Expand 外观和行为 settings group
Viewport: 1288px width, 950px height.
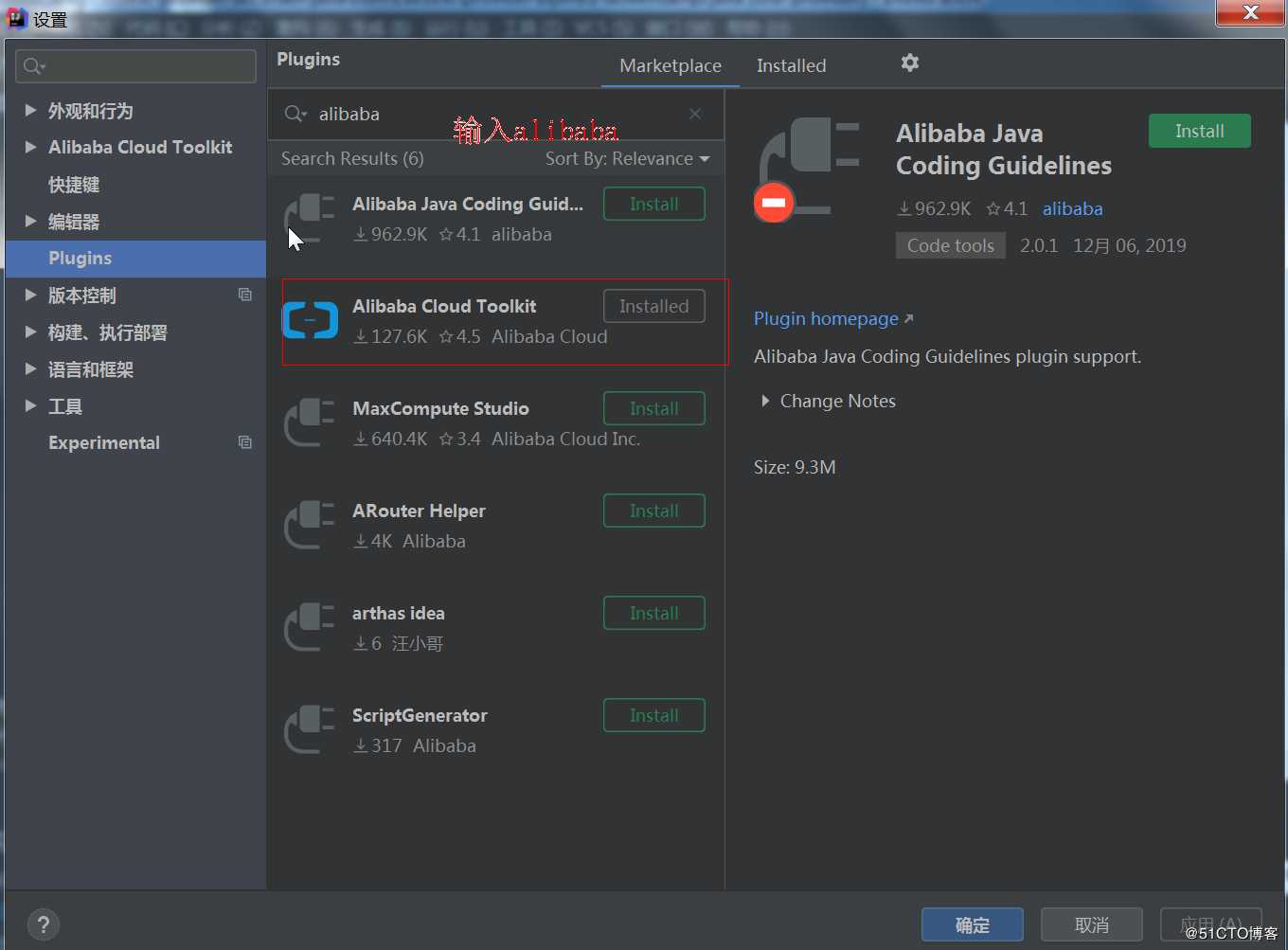pyautogui.click(x=31, y=111)
